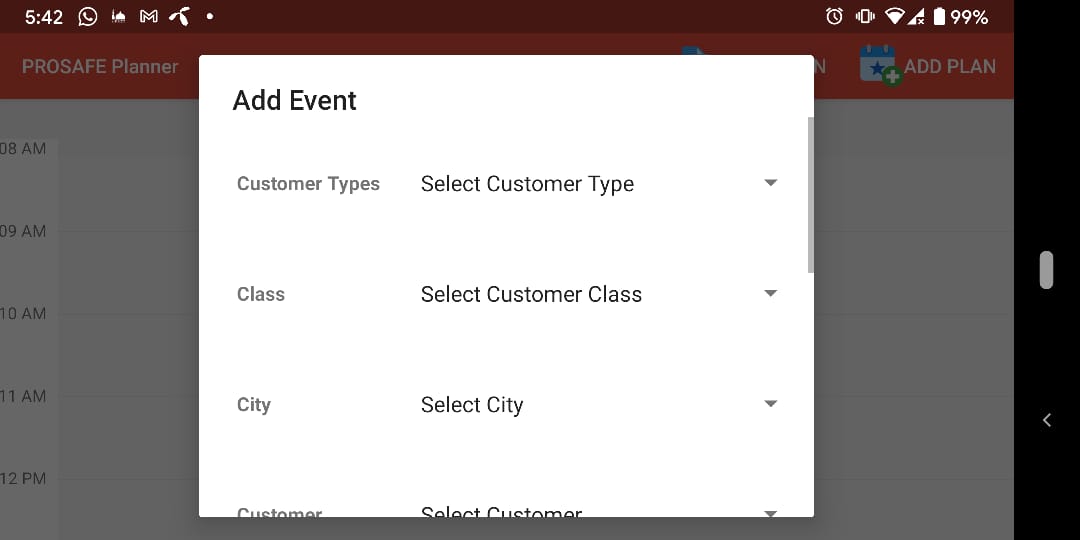
Task: Open the WhatsApp notification icon
Action: (88, 17)
